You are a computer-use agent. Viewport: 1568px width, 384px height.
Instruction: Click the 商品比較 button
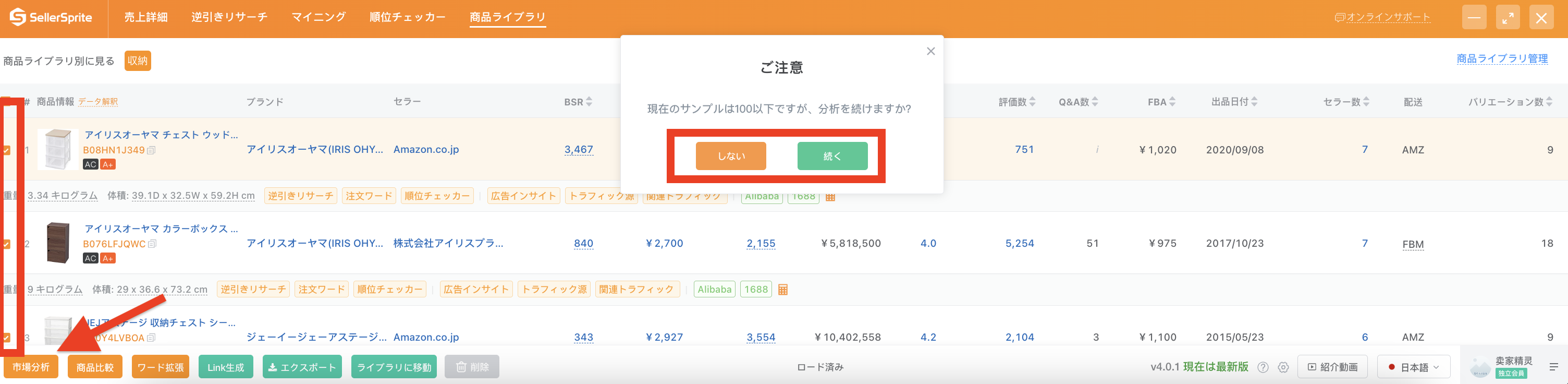click(95, 367)
